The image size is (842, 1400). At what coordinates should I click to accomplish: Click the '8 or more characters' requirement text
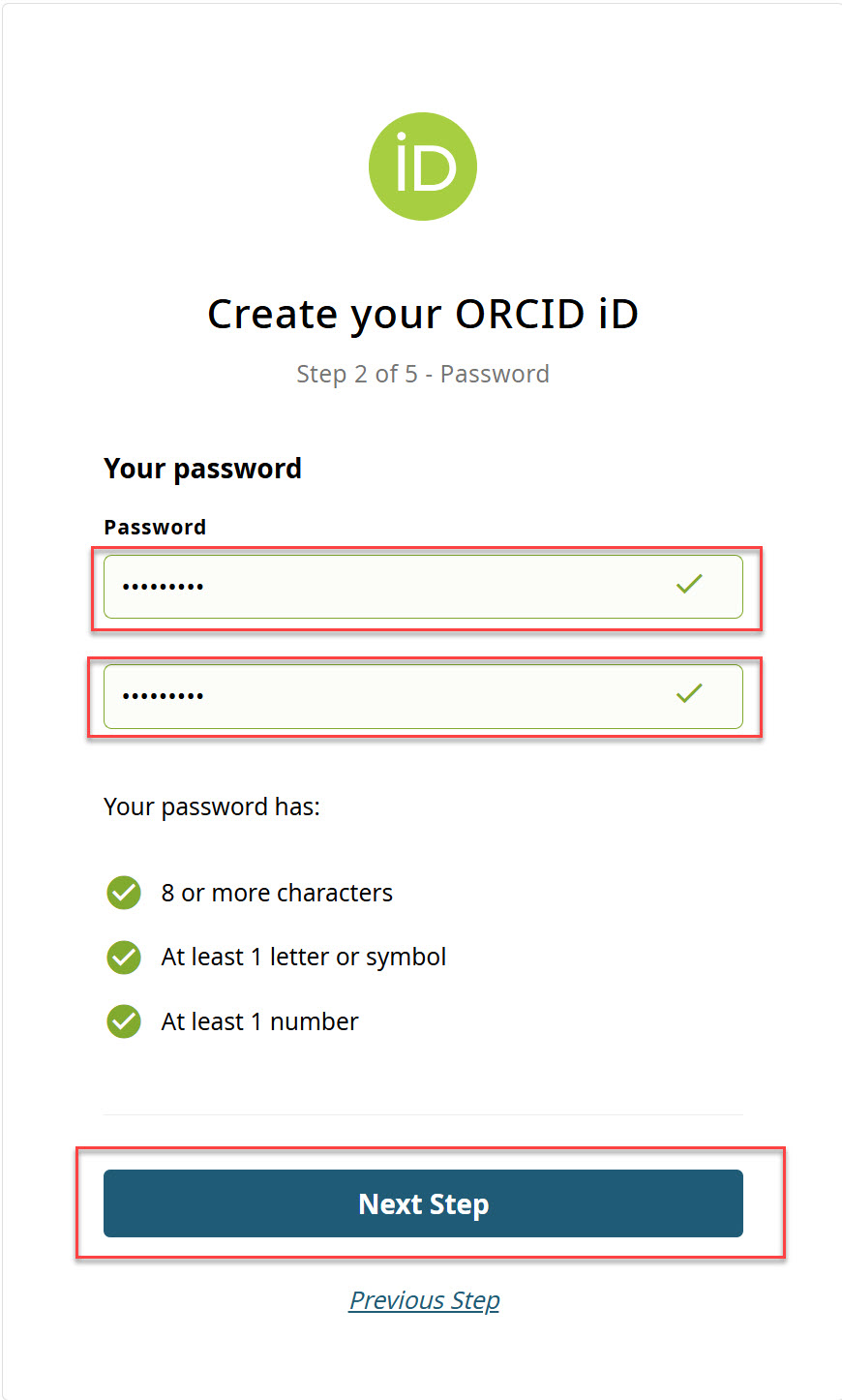[x=278, y=893]
